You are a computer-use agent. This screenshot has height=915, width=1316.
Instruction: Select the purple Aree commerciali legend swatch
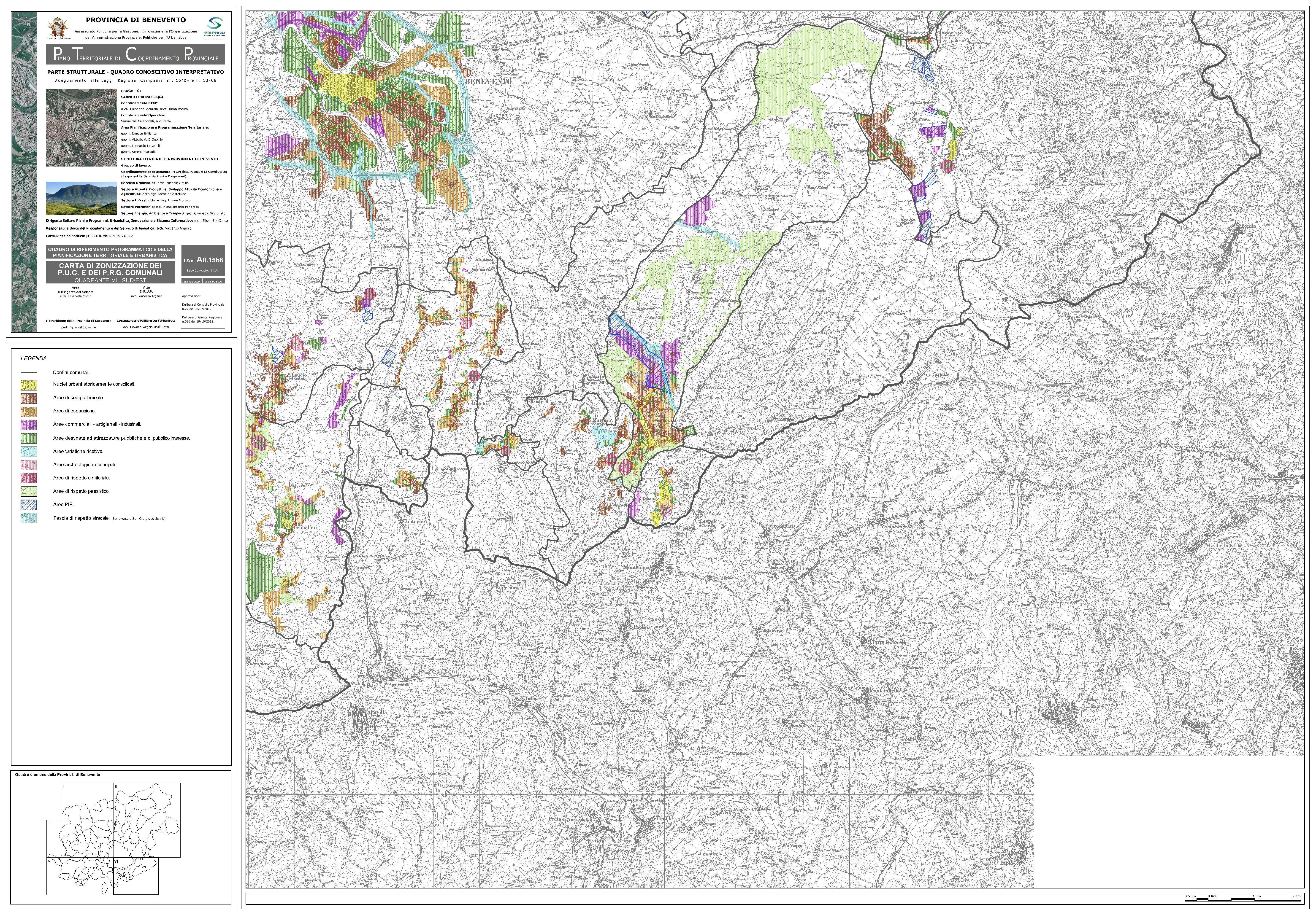point(29,425)
